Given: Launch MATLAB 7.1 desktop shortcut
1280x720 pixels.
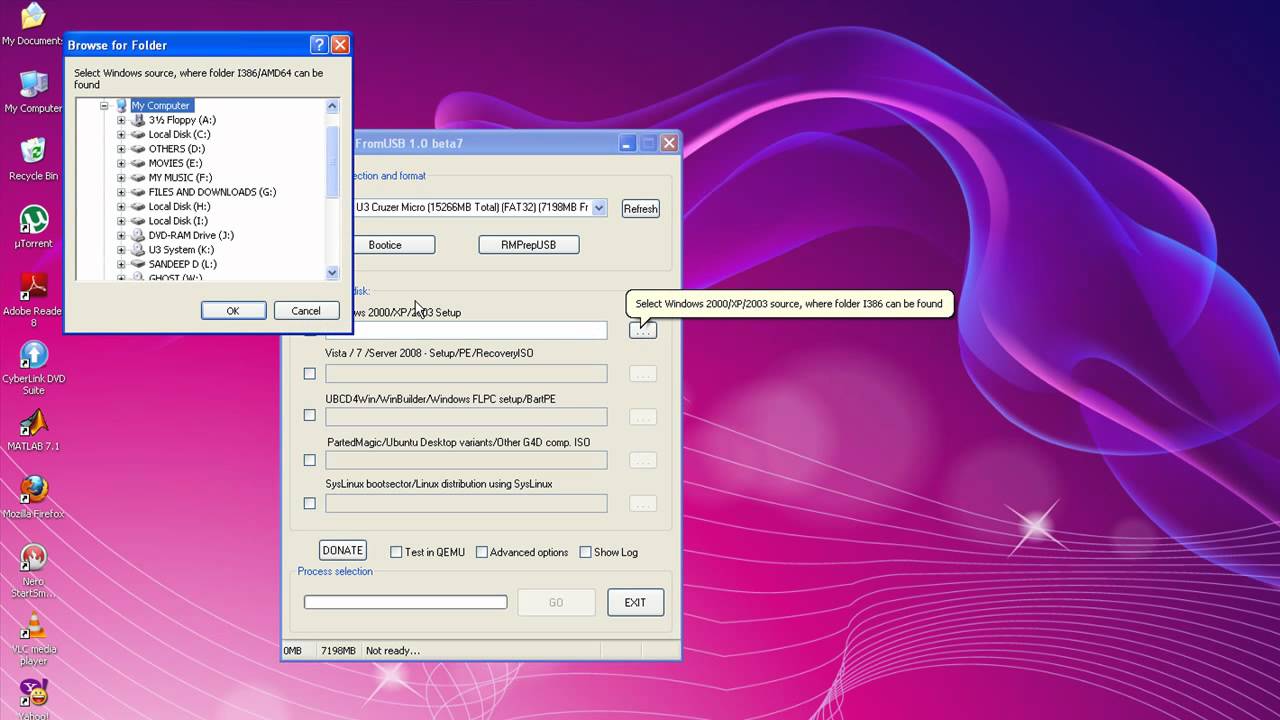Looking at the screenshot, I should 33,430.
